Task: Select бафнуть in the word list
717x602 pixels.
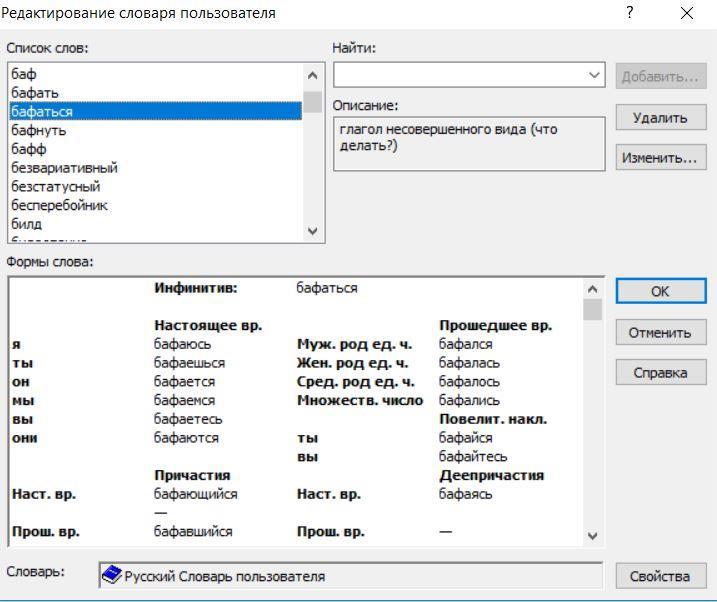Action: pos(38,130)
